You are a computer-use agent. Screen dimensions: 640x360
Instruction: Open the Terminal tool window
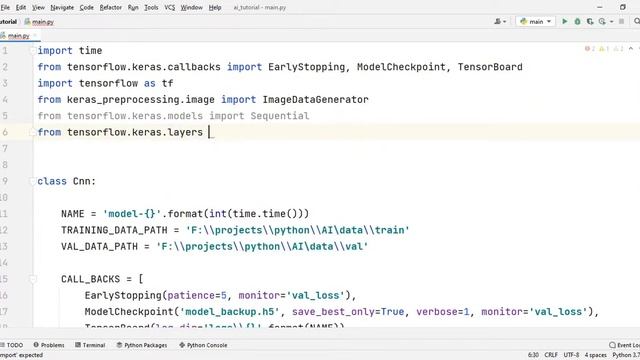pyautogui.click(x=90, y=345)
